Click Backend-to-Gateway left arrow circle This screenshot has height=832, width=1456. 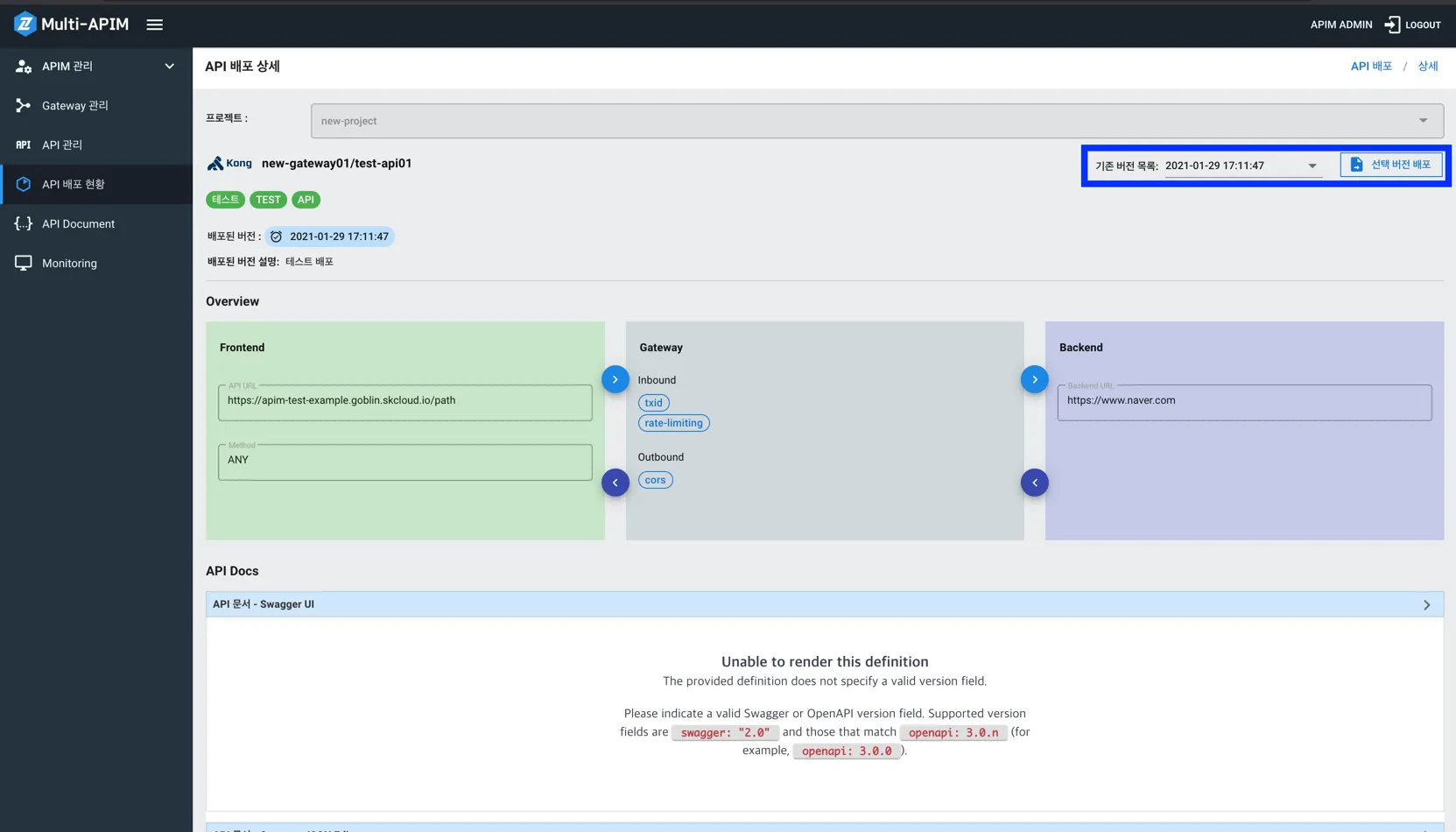tap(1034, 483)
